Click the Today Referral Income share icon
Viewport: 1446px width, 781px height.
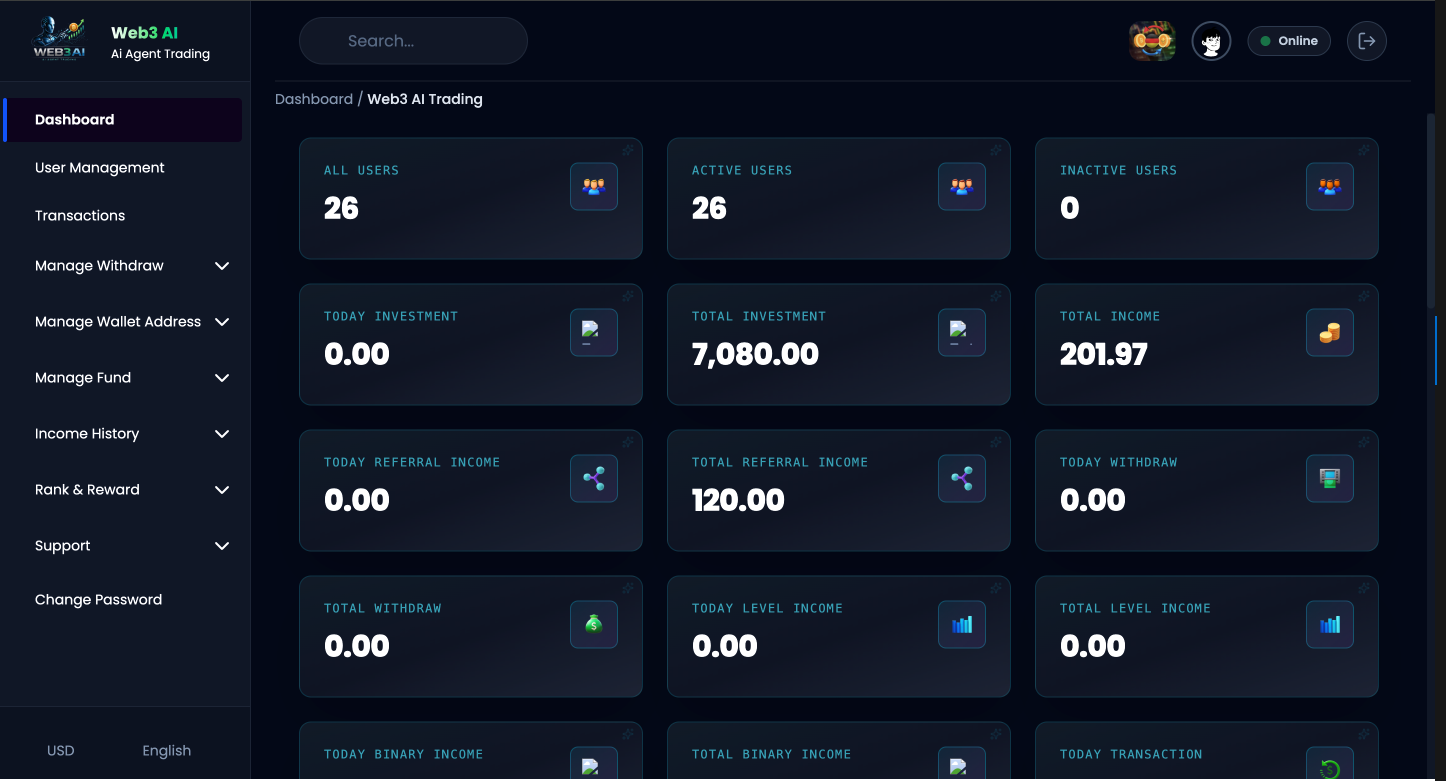coord(594,479)
